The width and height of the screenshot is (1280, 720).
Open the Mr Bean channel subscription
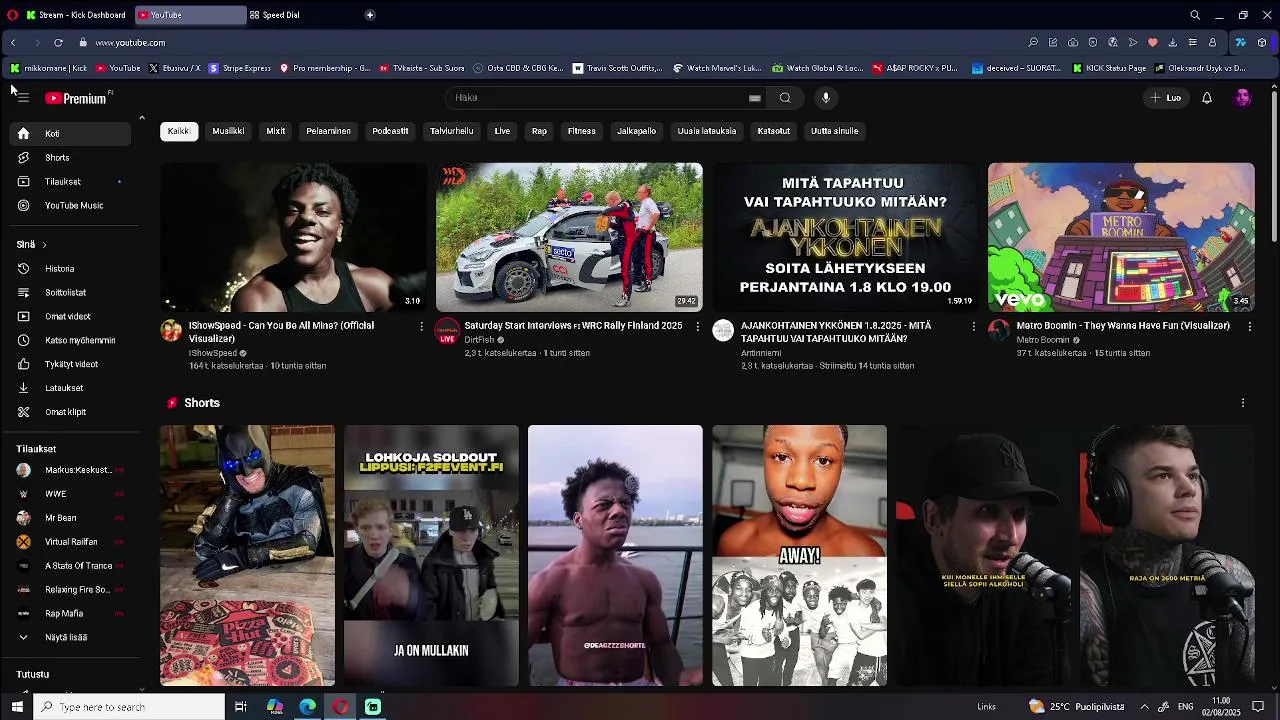tap(70, 518)
